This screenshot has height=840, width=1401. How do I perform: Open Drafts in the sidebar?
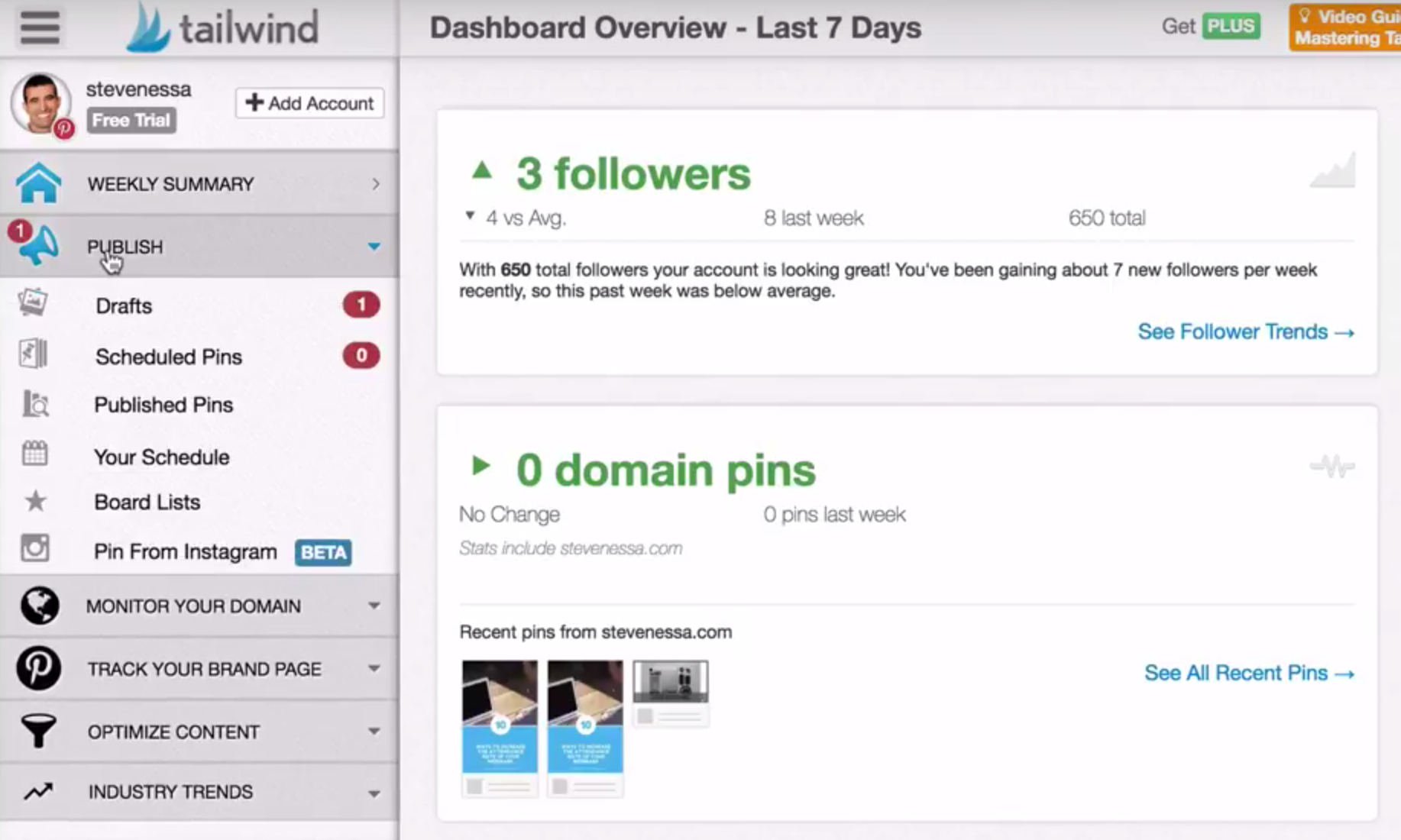click(x=124, y=305)
